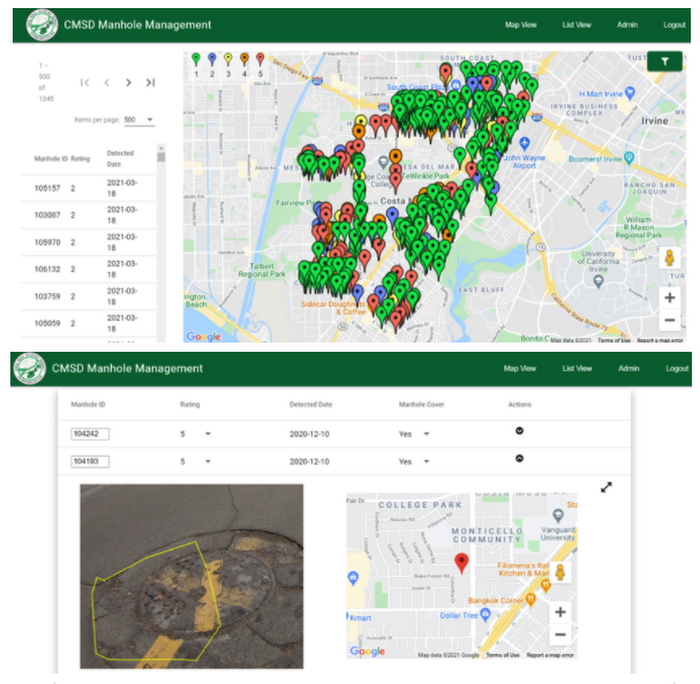Open Admin in top header
This screenshot has height=684, width=700.
click(x=627, y=25)
